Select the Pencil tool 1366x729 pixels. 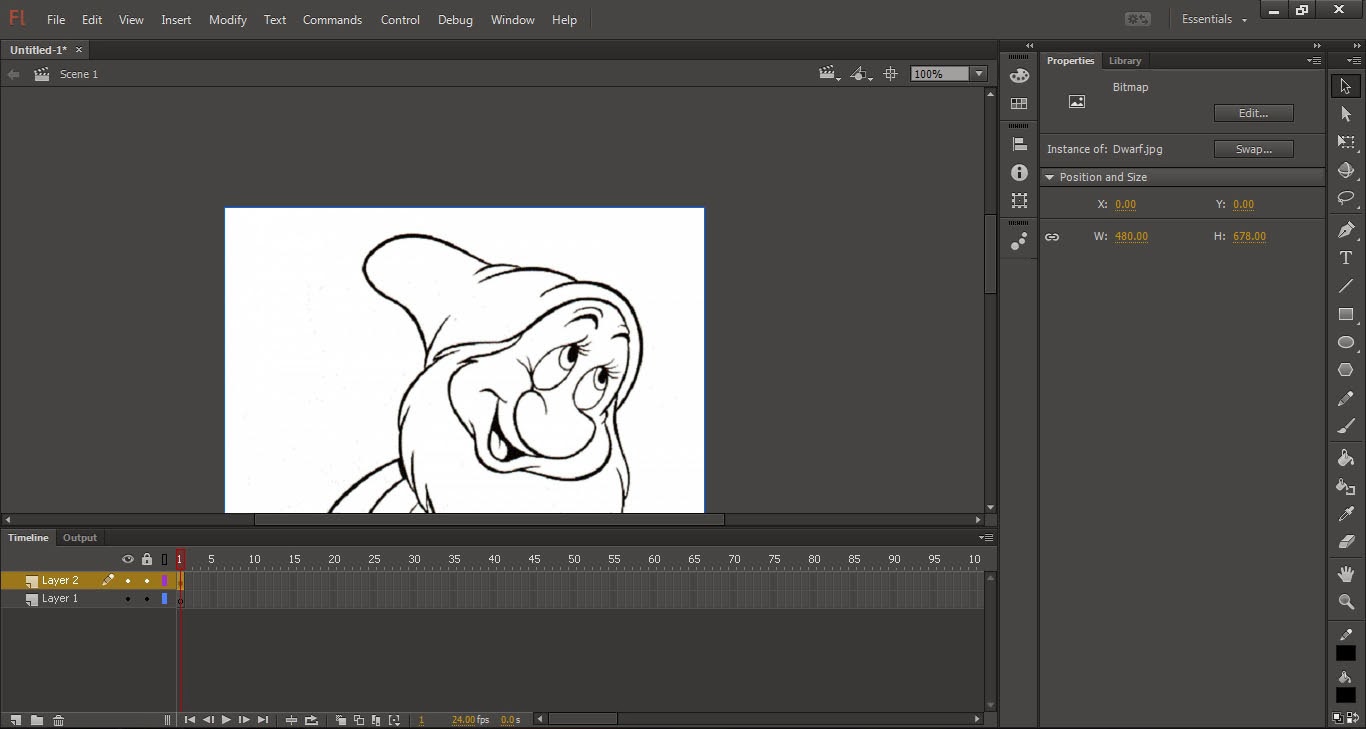click(1346, 398)
